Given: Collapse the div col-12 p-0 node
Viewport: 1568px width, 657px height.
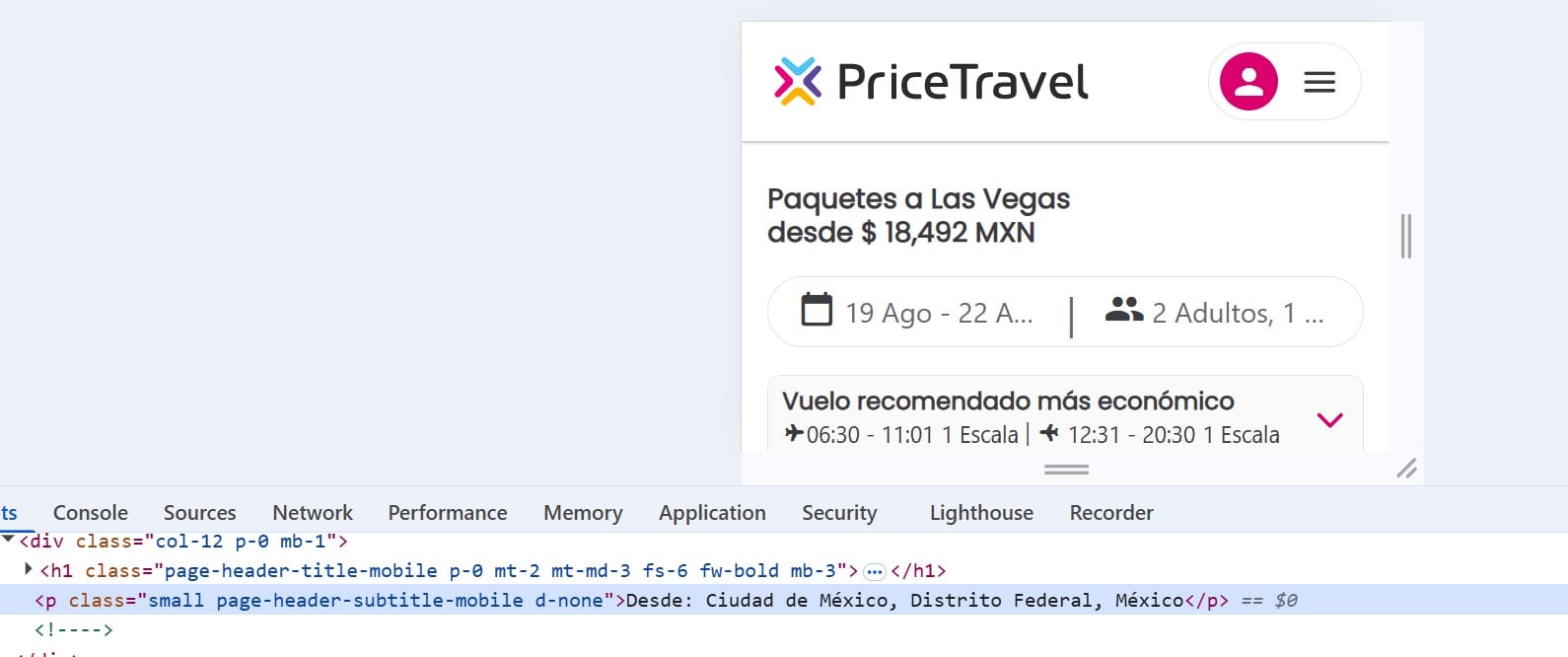Looking at the screenshot, I should [x=8, y=540].
